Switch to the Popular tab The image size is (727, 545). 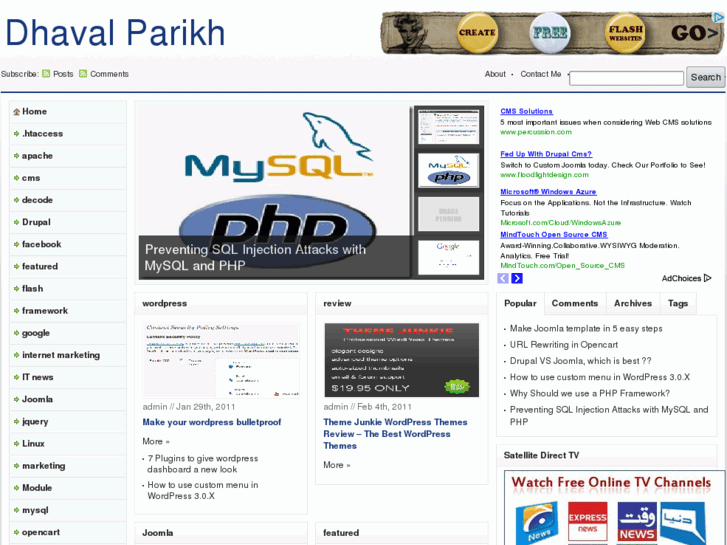point(520,303)
